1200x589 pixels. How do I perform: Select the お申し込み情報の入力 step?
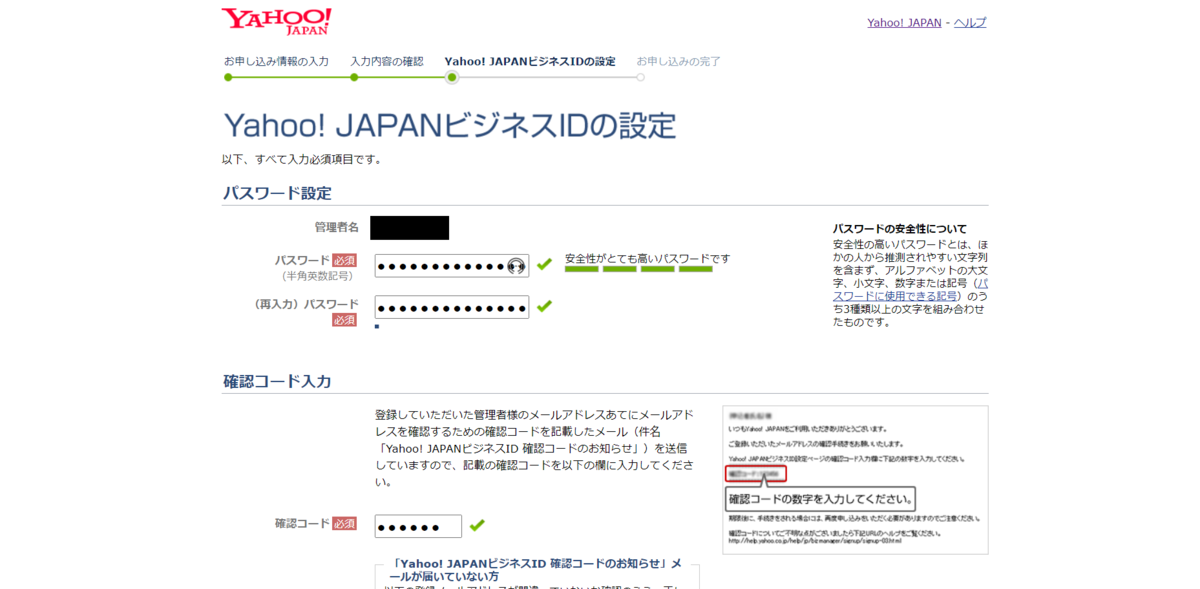pos(276,61)
